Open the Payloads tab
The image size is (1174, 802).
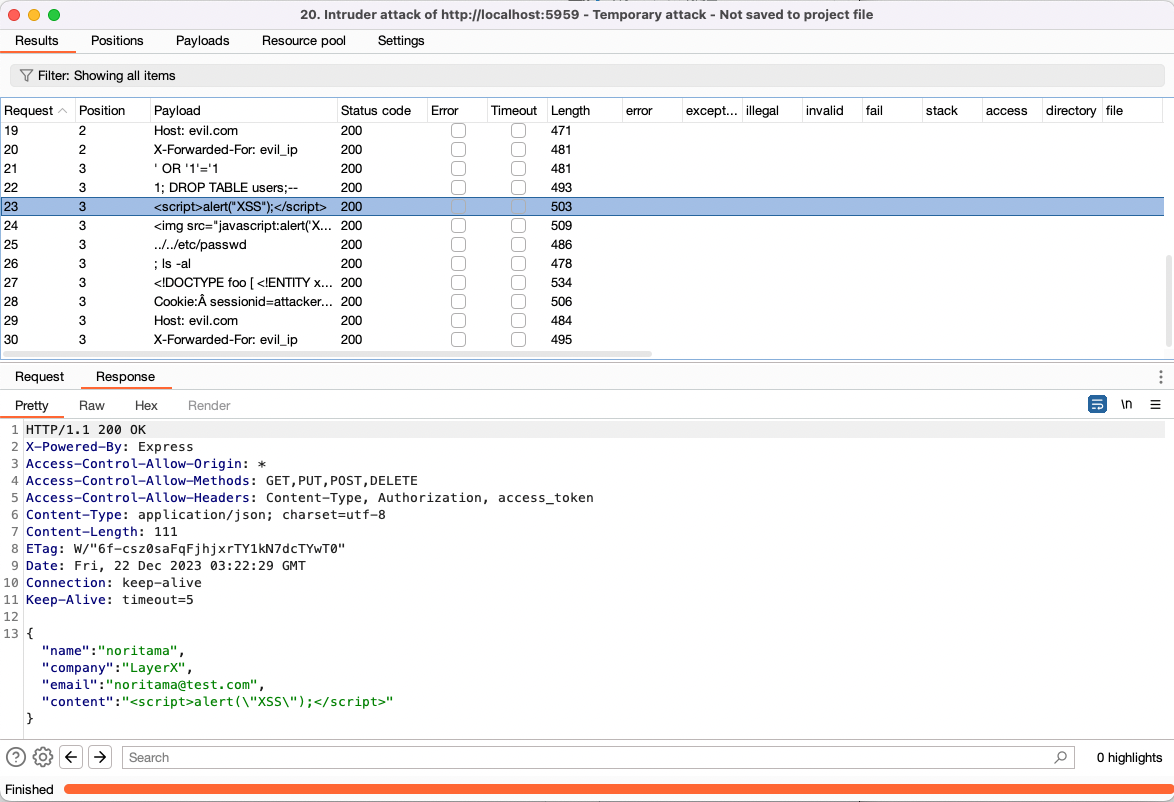pos(202,40)
